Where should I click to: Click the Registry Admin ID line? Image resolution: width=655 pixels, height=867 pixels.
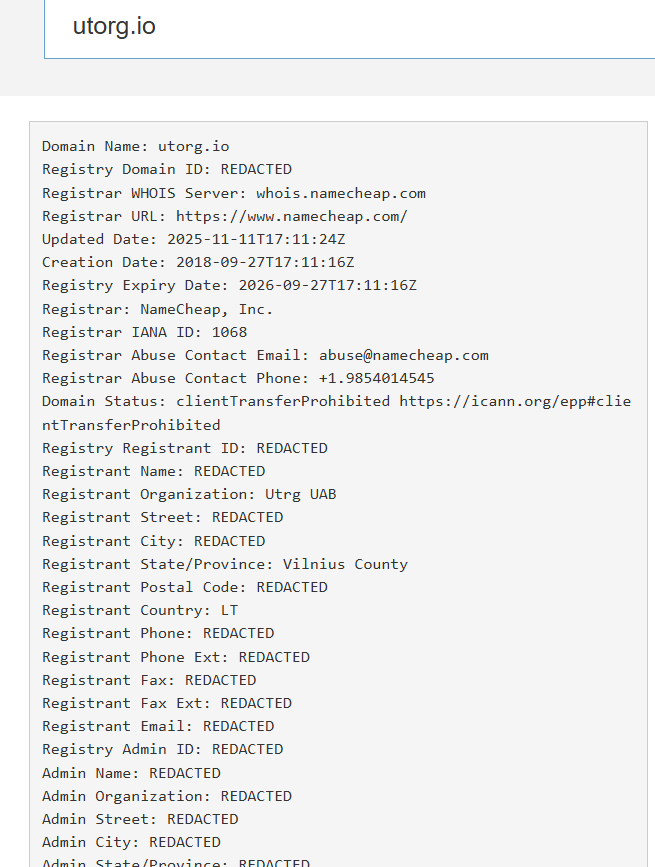point(162,749)
